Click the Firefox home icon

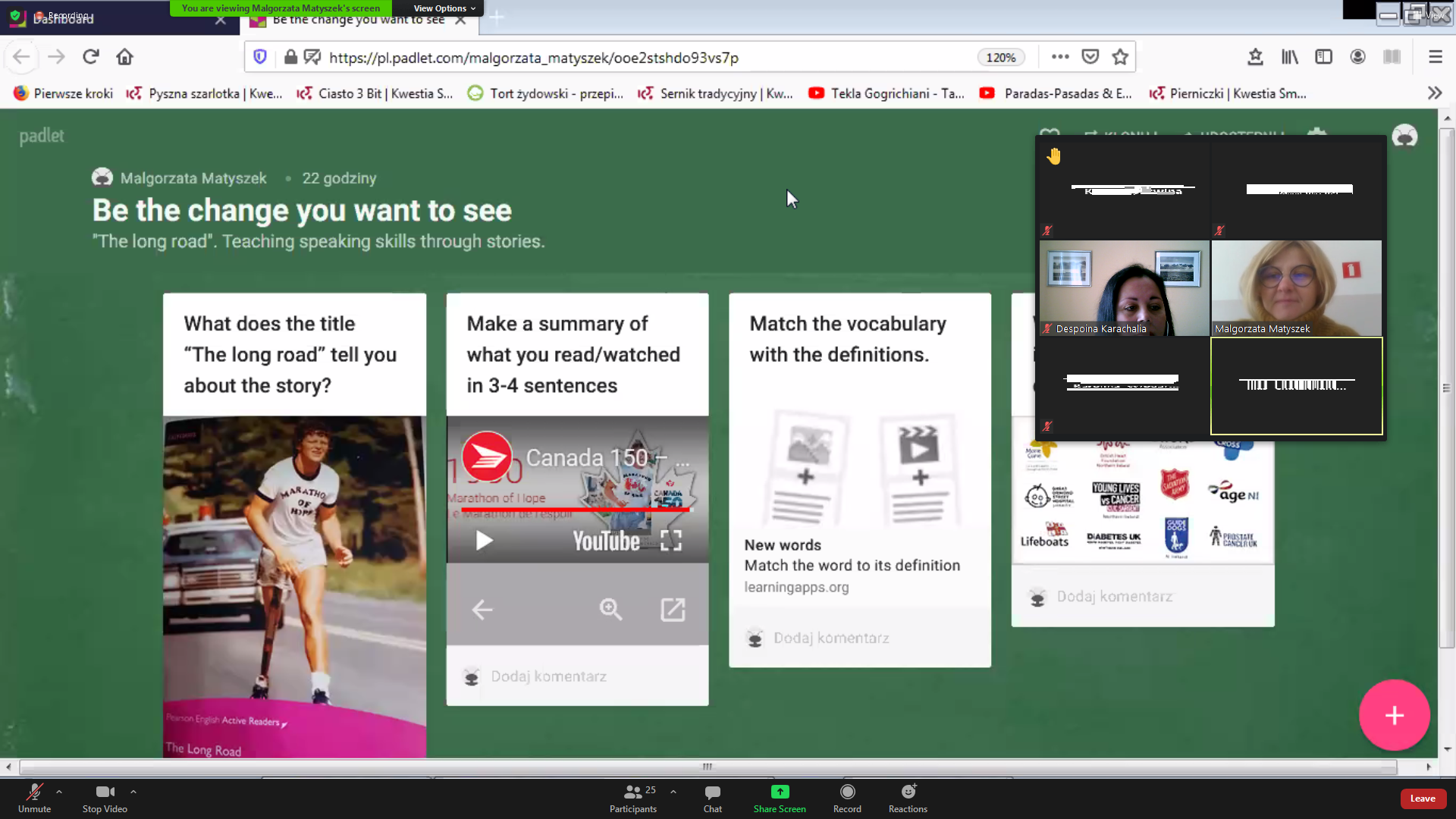(124, 57)
